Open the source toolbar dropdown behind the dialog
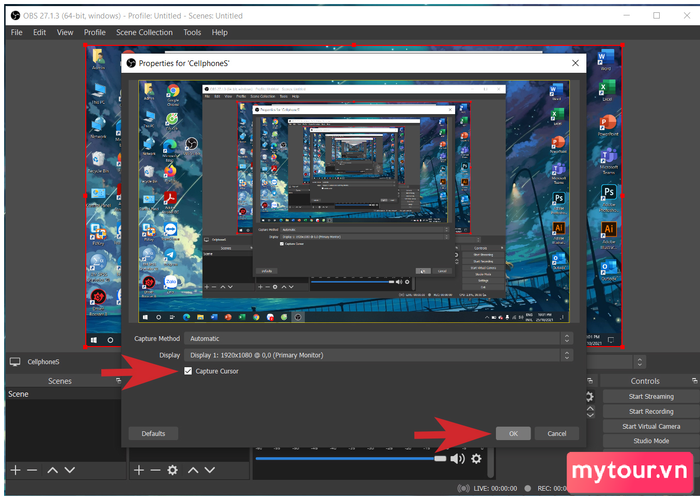 pos(639,362)
